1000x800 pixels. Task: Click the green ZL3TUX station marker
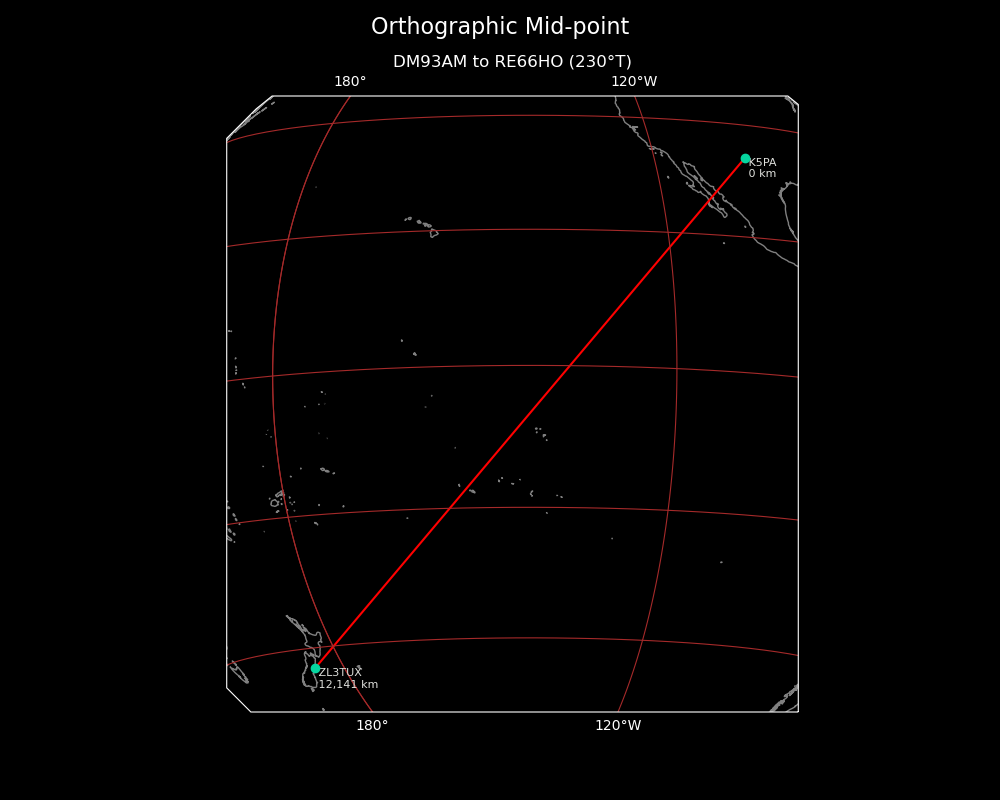tap(315, 668)
